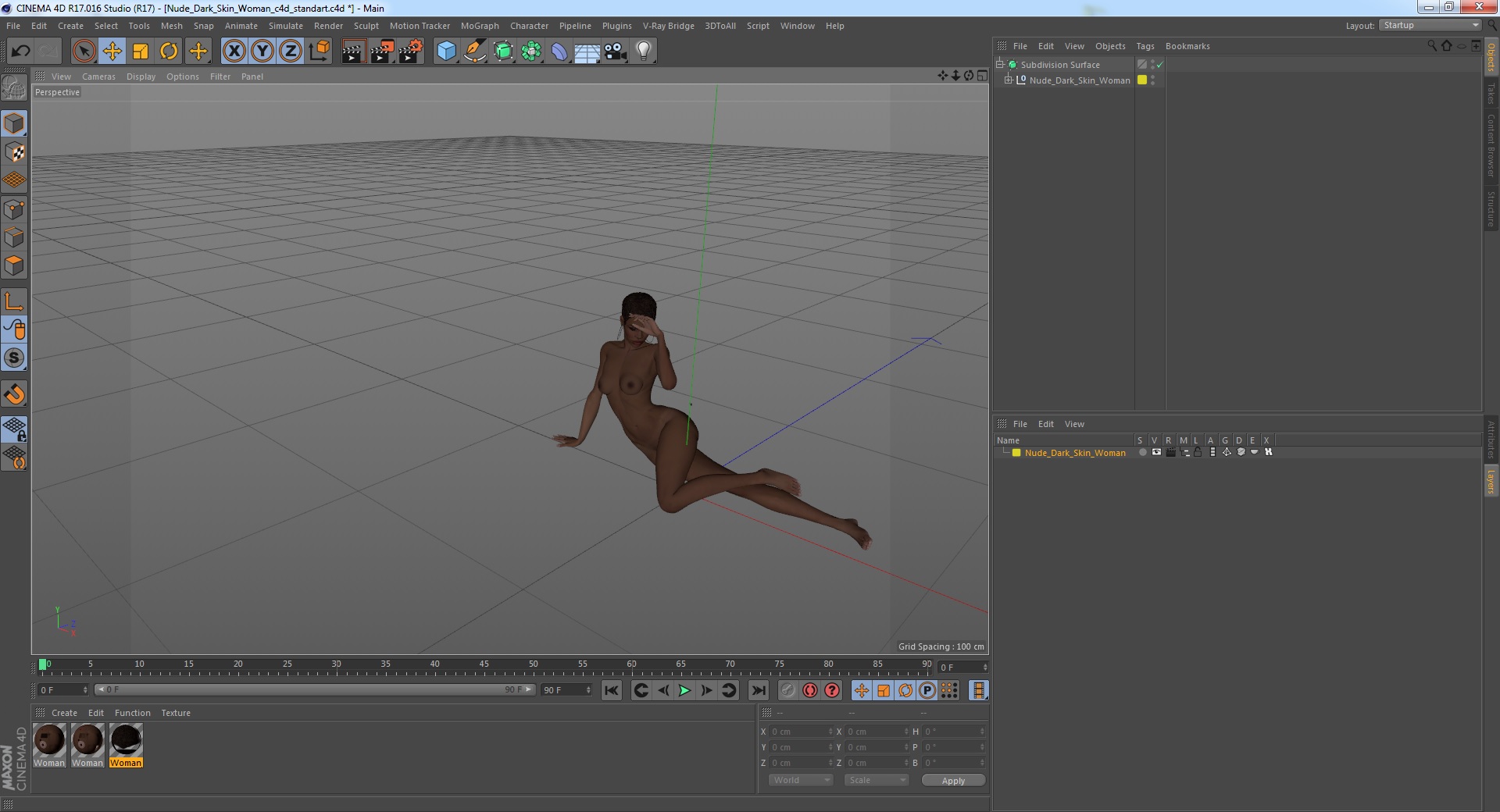Toggle subdivision surface enable checkmark
Screen dimensions: 1500x812
(1160, 65)
